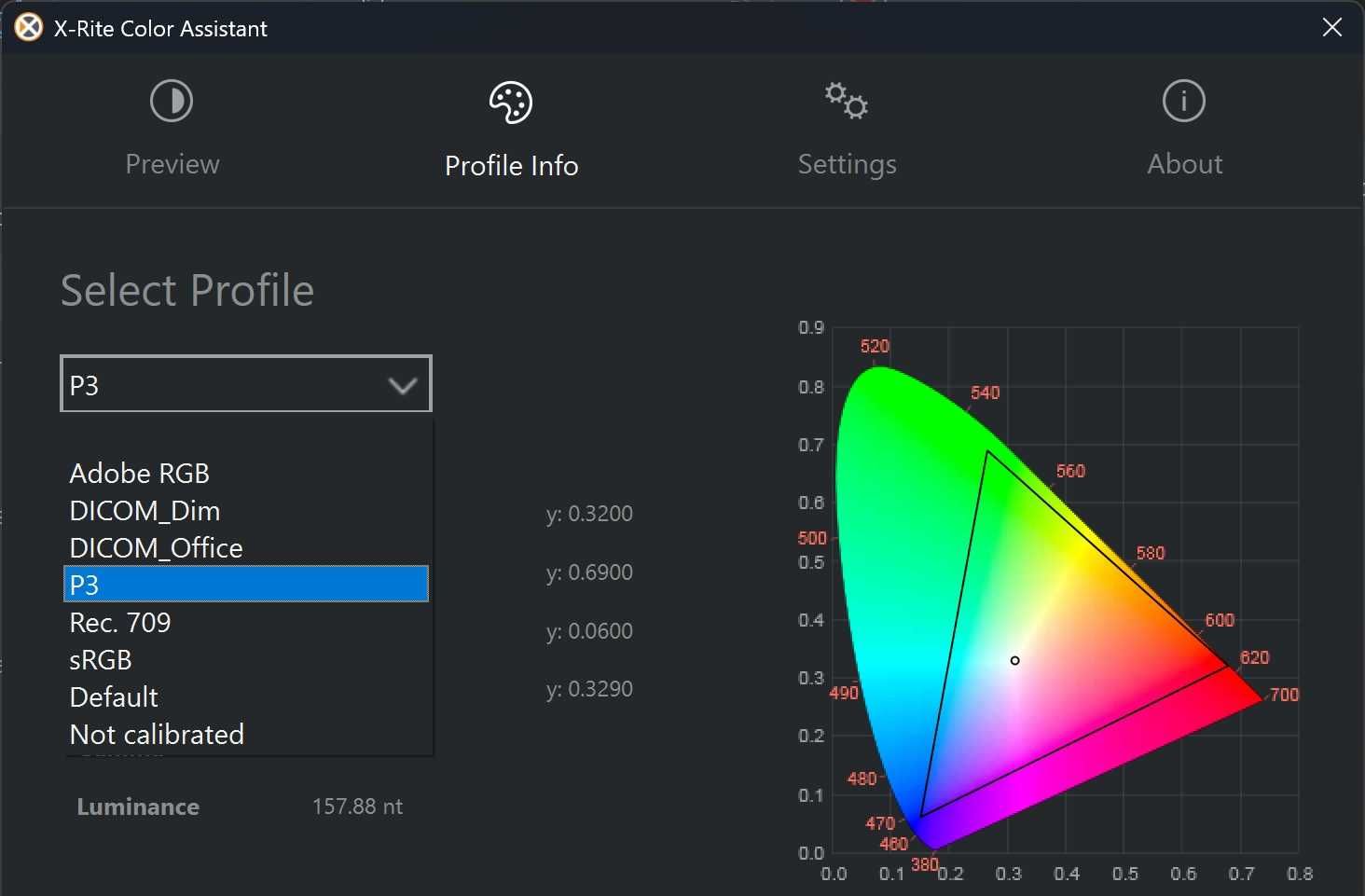The image size is (1365, 896).
Task: Open the Profile Info tab label
Action: point(512,165)
